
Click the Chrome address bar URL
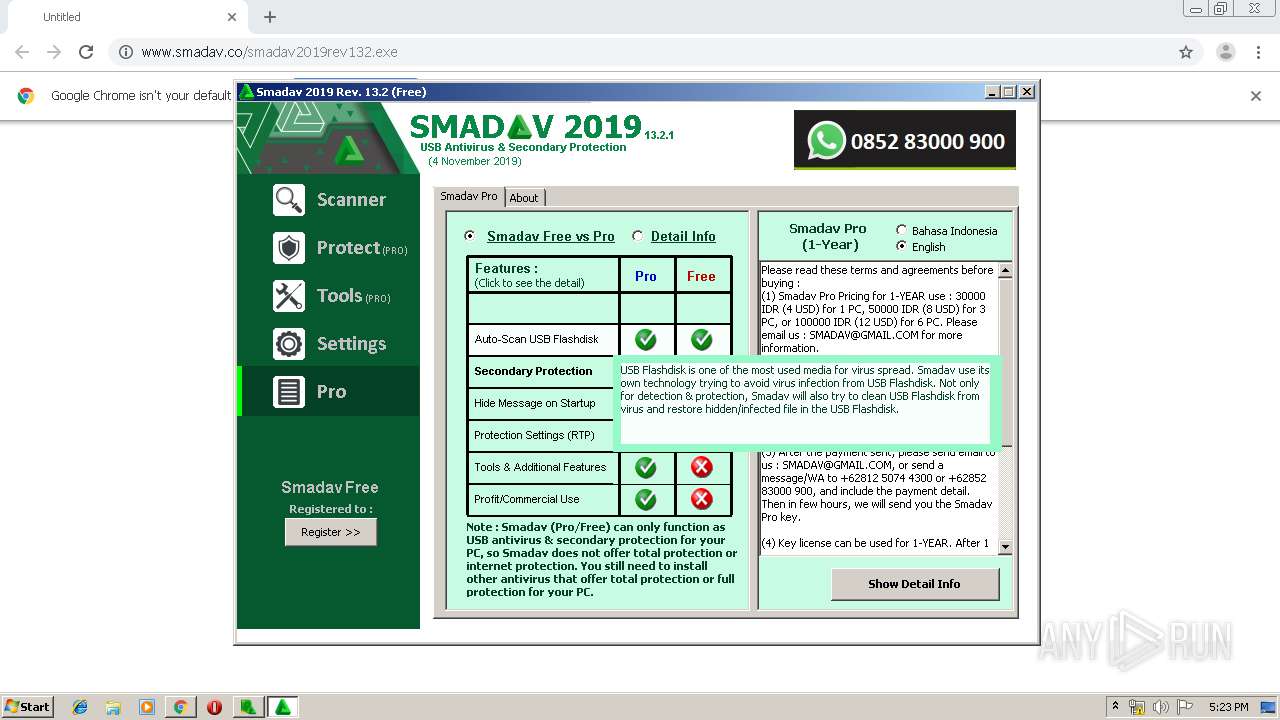(269, 52)
